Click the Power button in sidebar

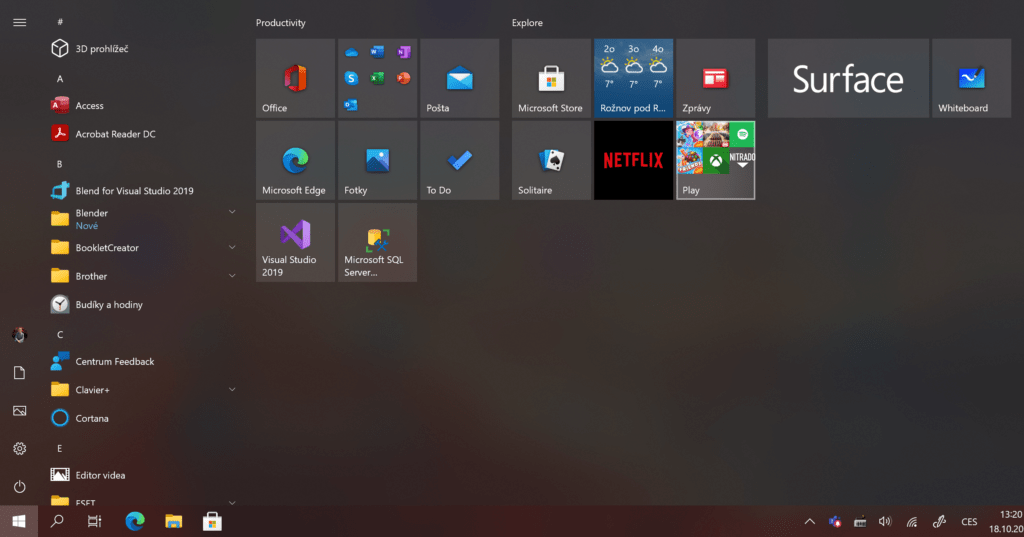19,487
